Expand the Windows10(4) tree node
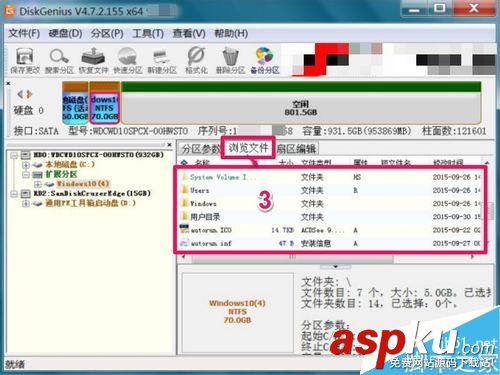Viewport: 500px width, 375px height. pyautogui.click(x=37, y=184)
